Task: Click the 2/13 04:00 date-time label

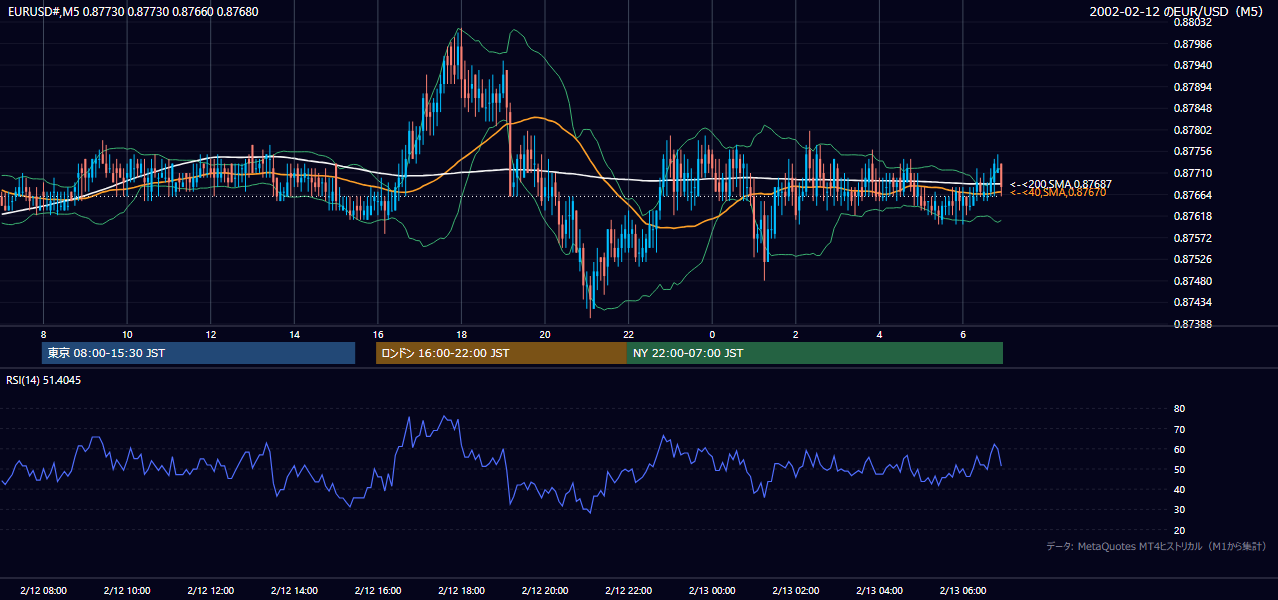Action: coord(879,591)
